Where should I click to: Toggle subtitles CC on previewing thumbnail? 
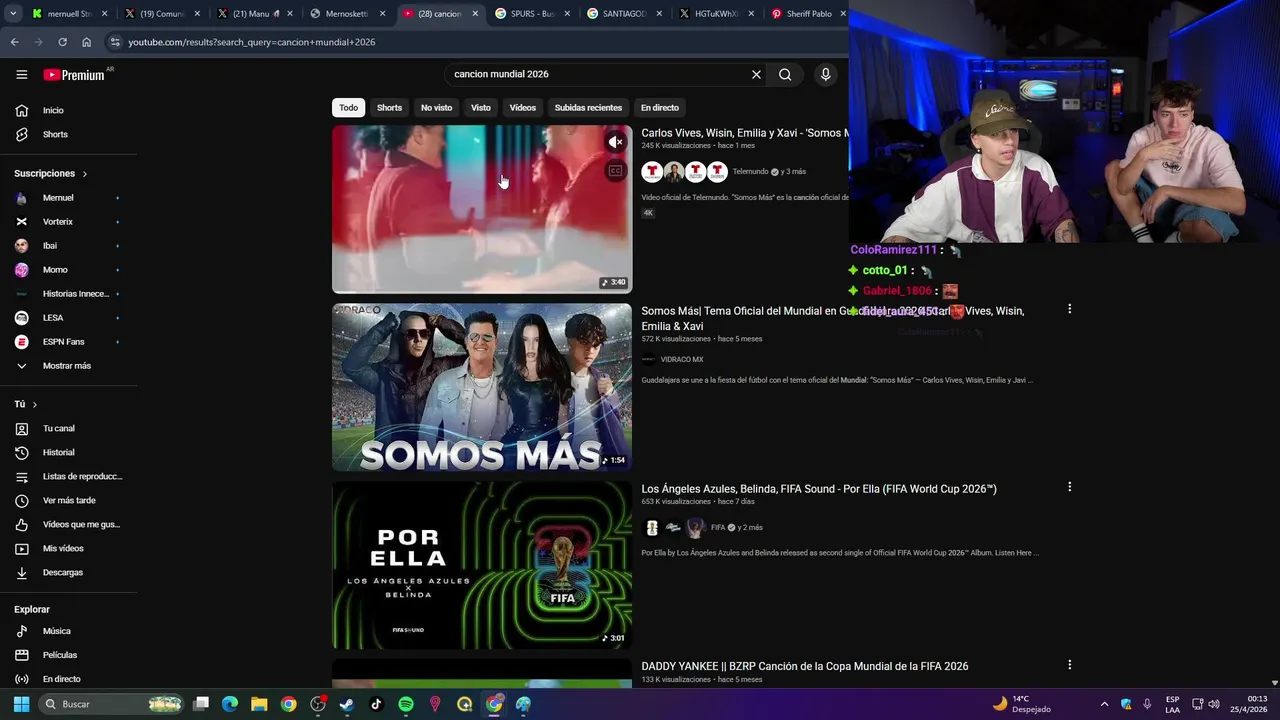(x=616, y=171)
